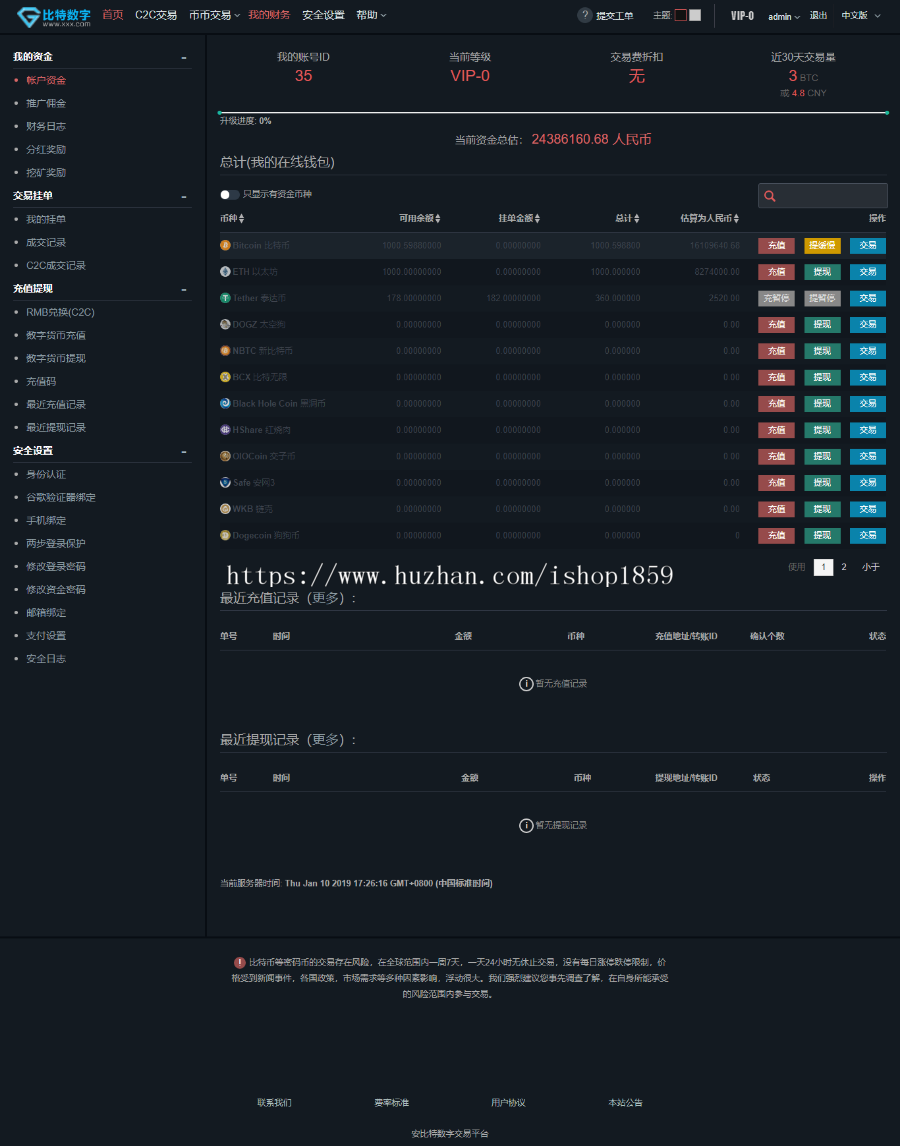Click the Dogecoin 狗狗币 coin icon
The height and width of the screenshot is (1146, 900).
click(x=225, y=536)
